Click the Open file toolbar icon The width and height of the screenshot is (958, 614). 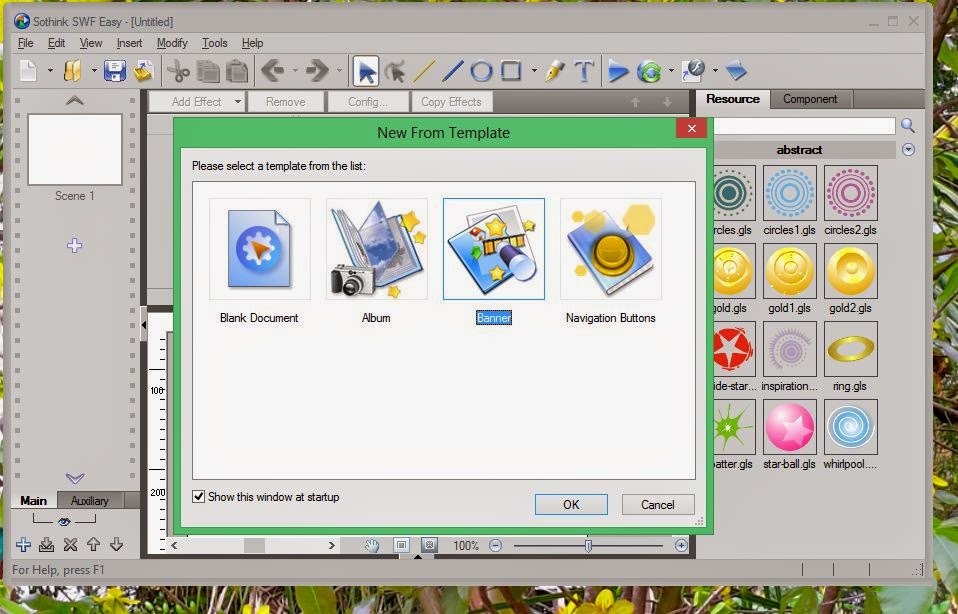point(73,71)
